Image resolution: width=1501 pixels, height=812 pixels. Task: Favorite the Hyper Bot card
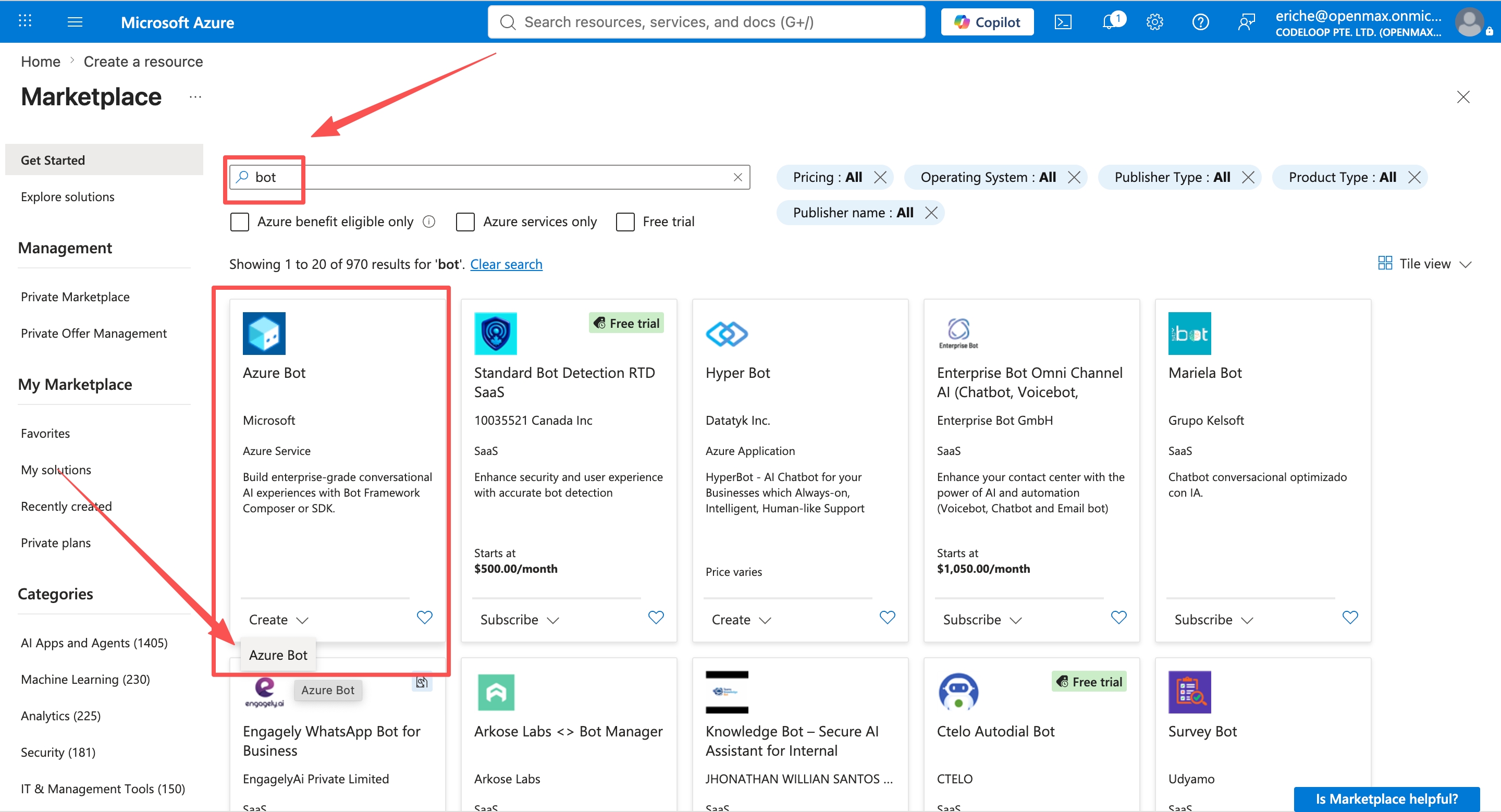[888, 617]
